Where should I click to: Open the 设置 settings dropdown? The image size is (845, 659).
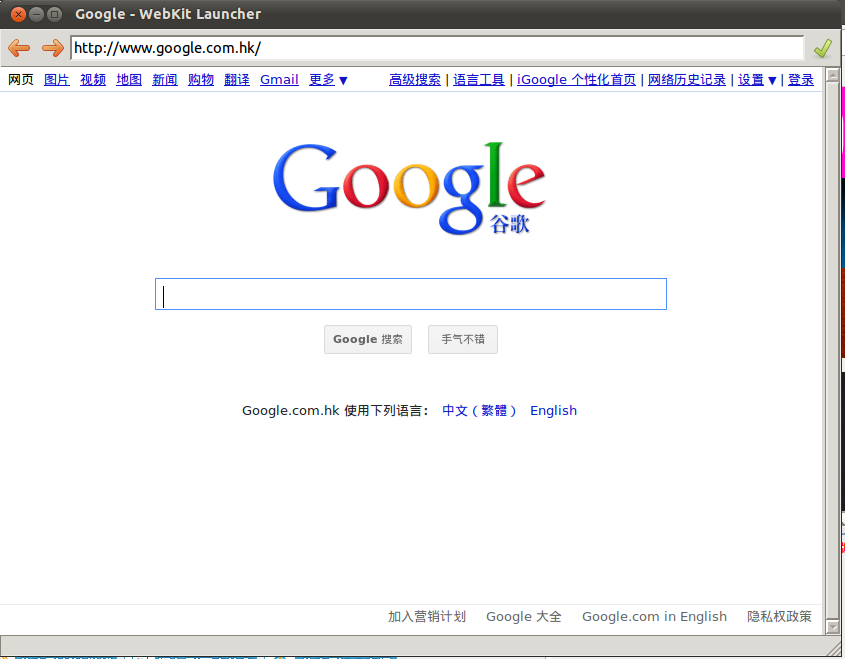pyautogui.click(x=757, y=80)
